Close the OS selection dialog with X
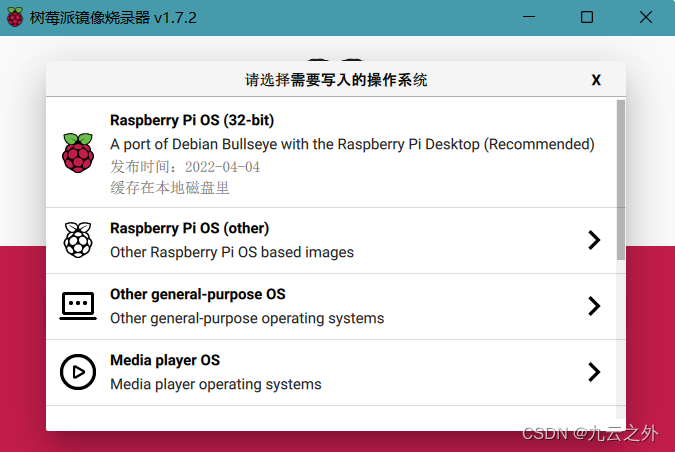675x452 pixels. click(596, 80)
